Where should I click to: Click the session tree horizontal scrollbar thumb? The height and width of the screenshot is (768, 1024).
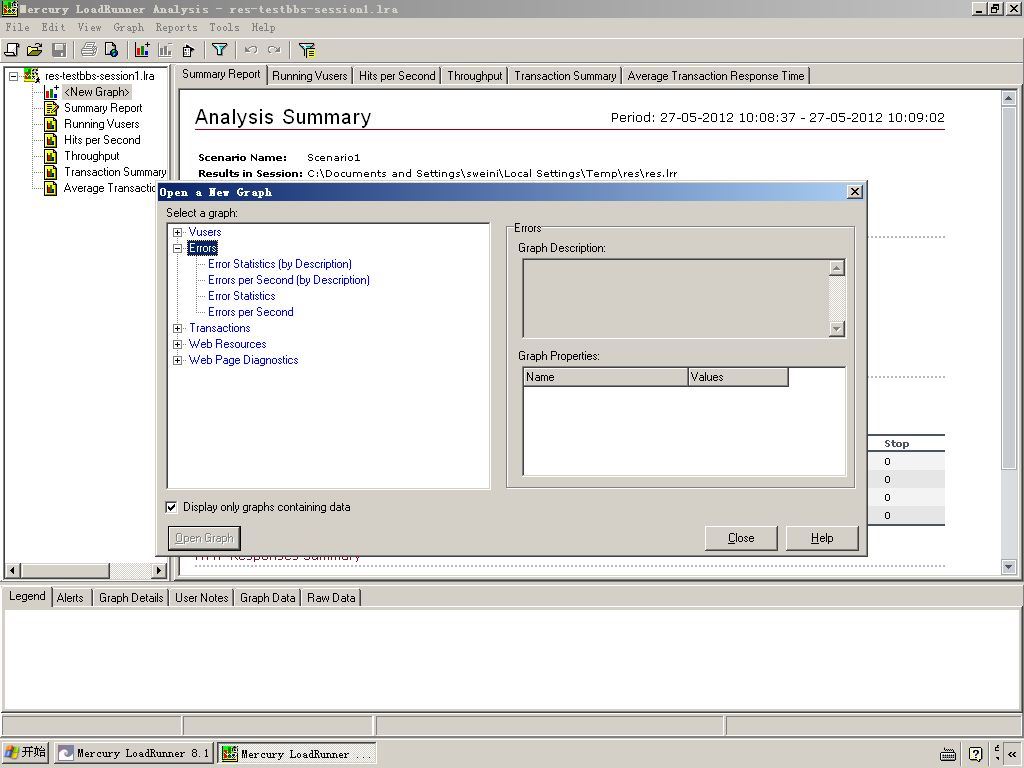click(65, 570)
